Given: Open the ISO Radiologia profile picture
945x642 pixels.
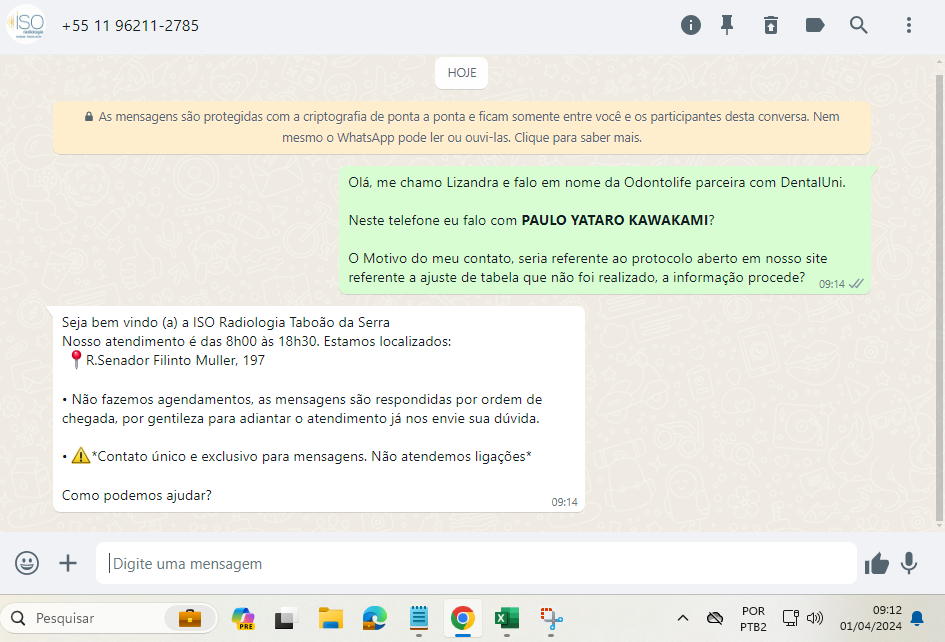Looking at the screenshot, I should coord(26,24).
